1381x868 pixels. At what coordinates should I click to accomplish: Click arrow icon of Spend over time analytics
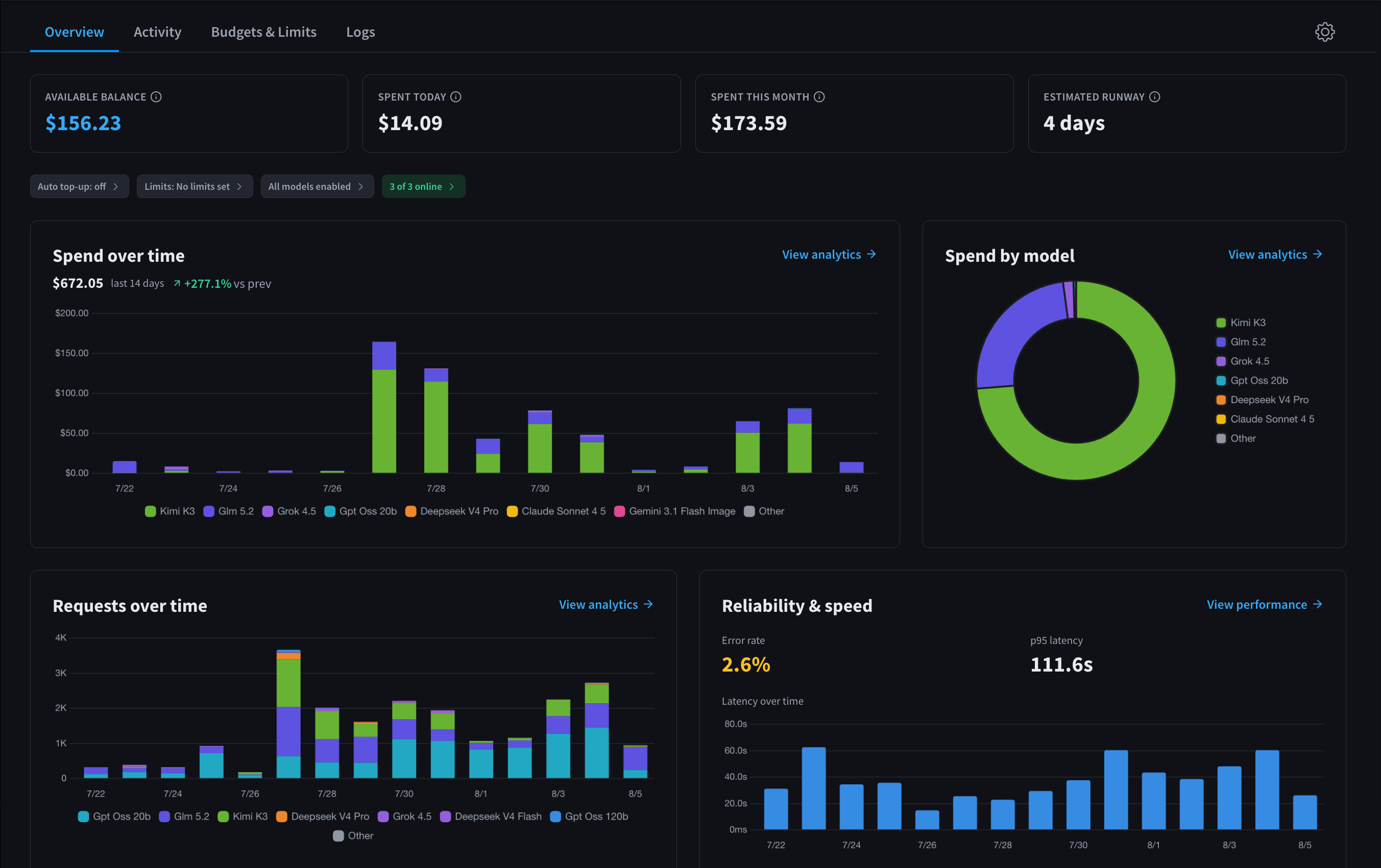[x=871, y=254]
